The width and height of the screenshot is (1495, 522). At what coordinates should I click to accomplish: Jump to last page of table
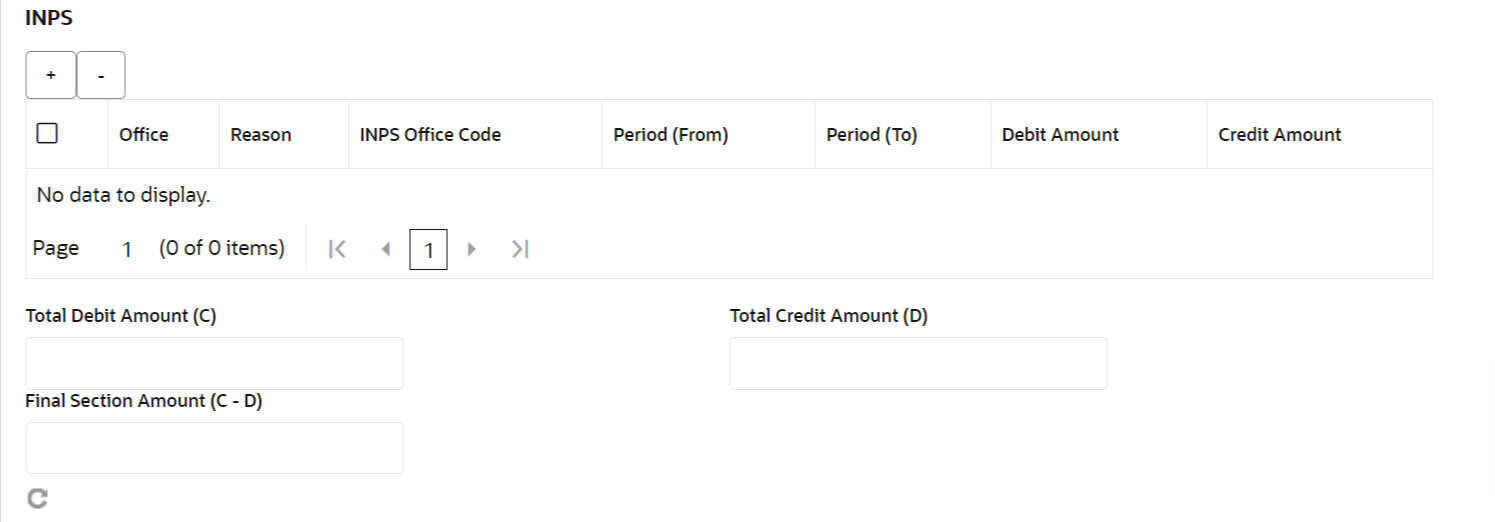pos(519,250)
